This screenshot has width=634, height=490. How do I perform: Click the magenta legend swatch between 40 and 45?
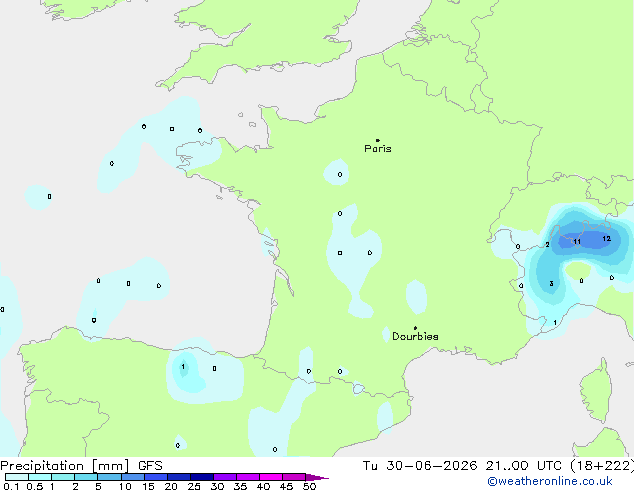271,477
